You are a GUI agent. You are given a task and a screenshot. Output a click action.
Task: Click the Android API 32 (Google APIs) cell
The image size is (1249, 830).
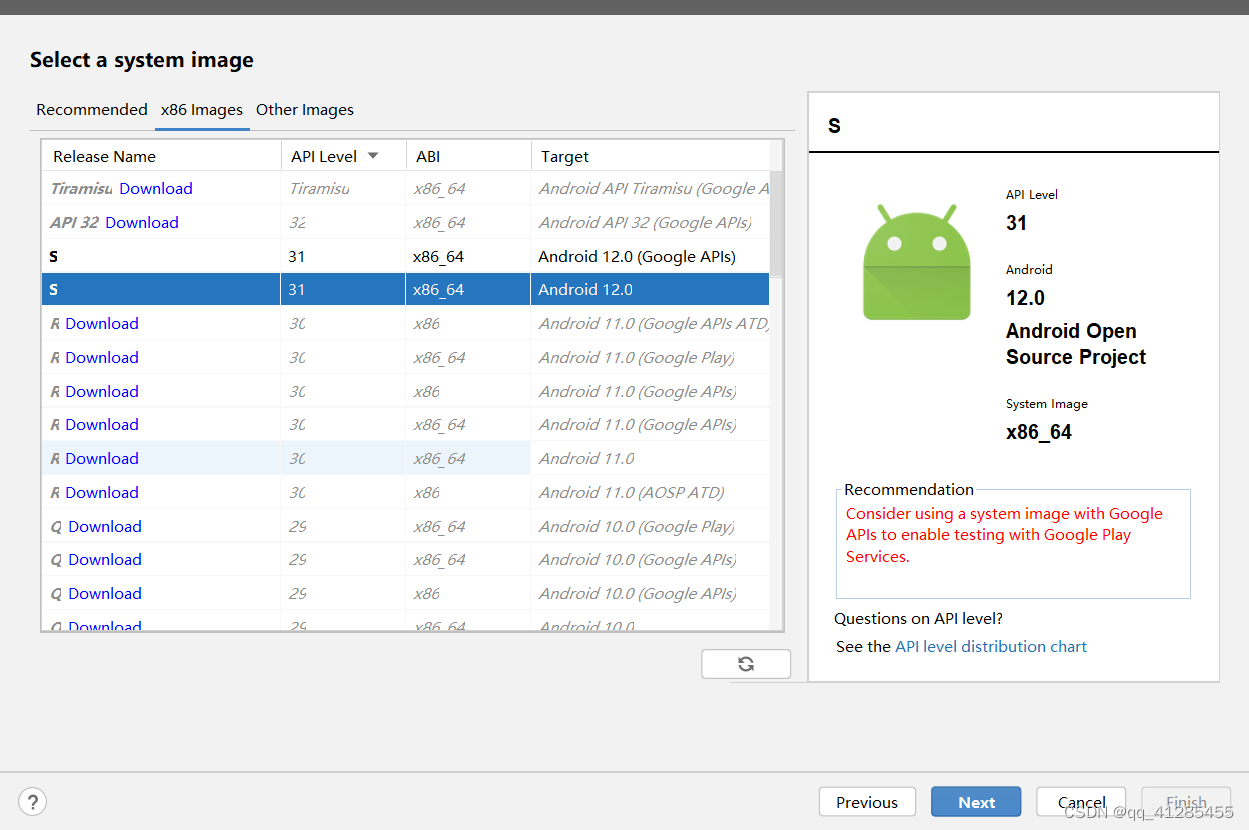point(651,223)
